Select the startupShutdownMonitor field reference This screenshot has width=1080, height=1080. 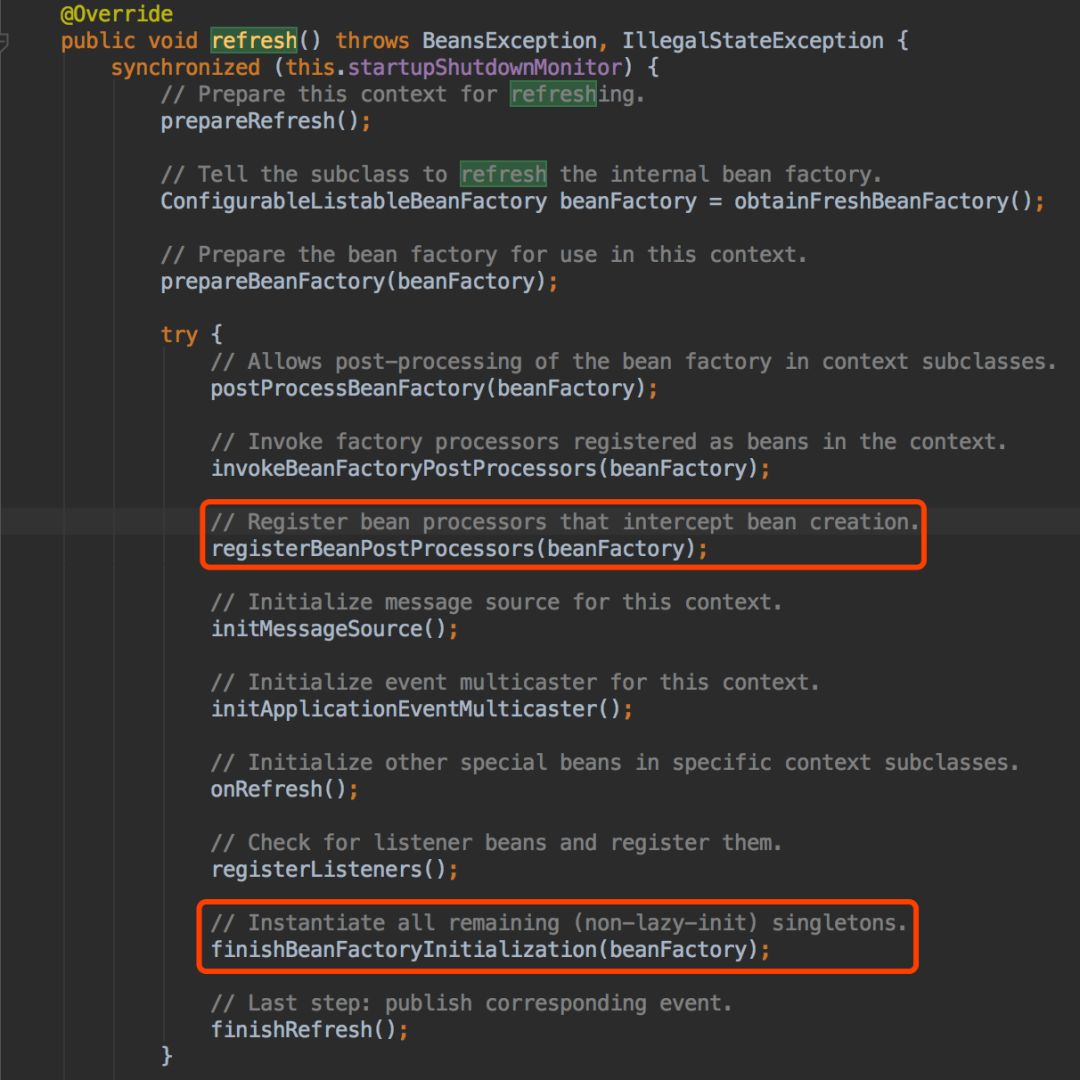485,68
